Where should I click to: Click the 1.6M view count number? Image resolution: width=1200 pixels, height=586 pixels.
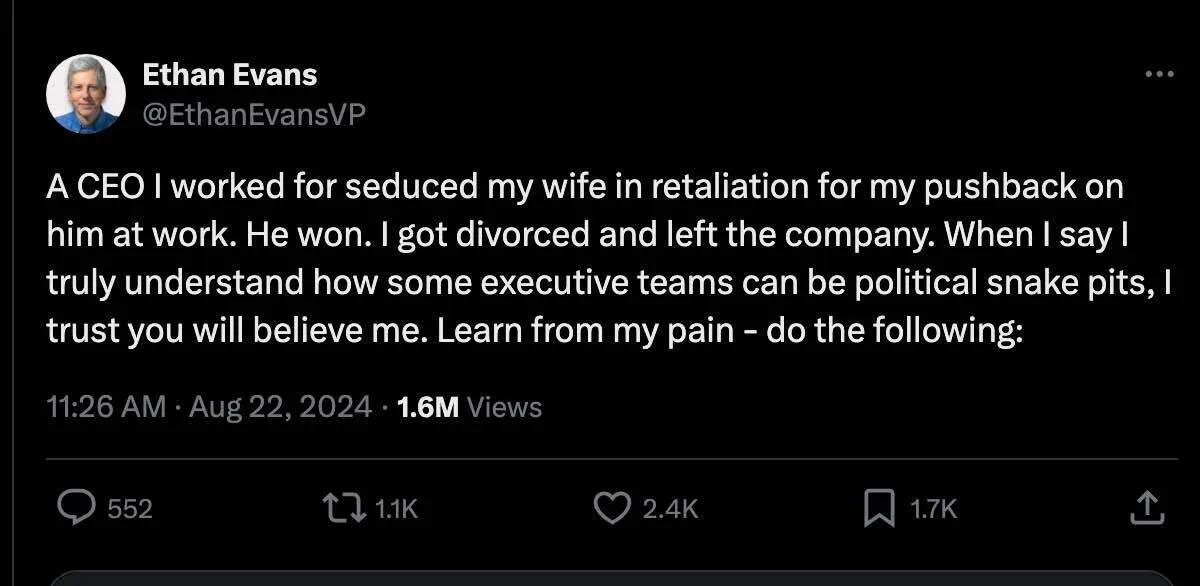(427, 407)
